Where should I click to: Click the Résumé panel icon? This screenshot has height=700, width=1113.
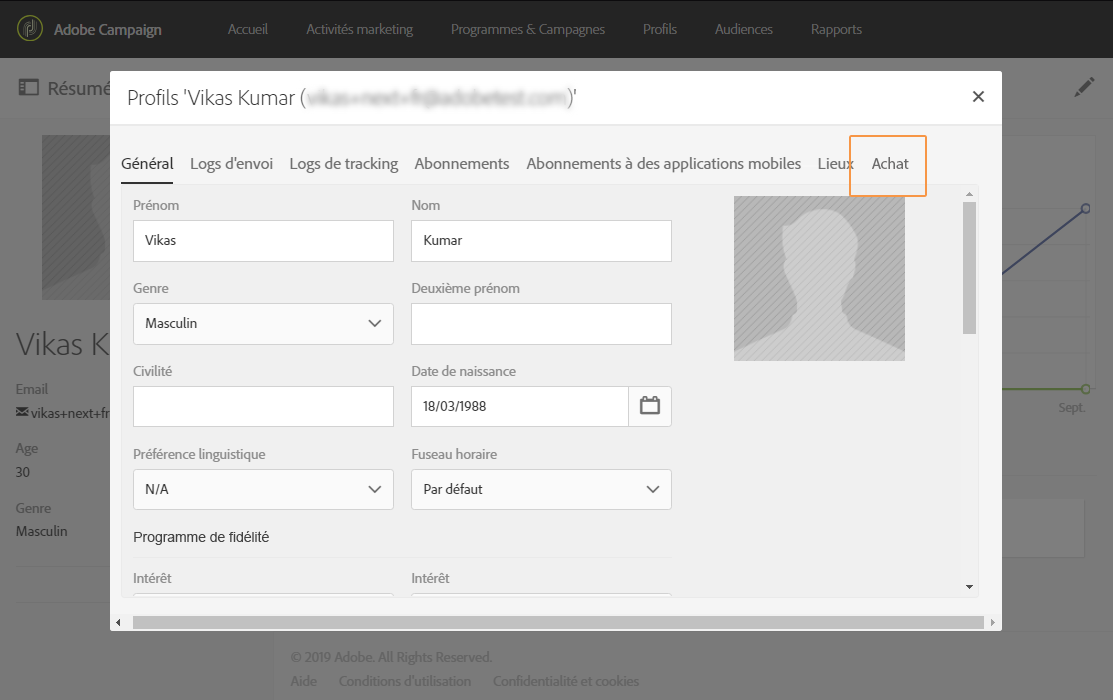[x=29, y=88]
